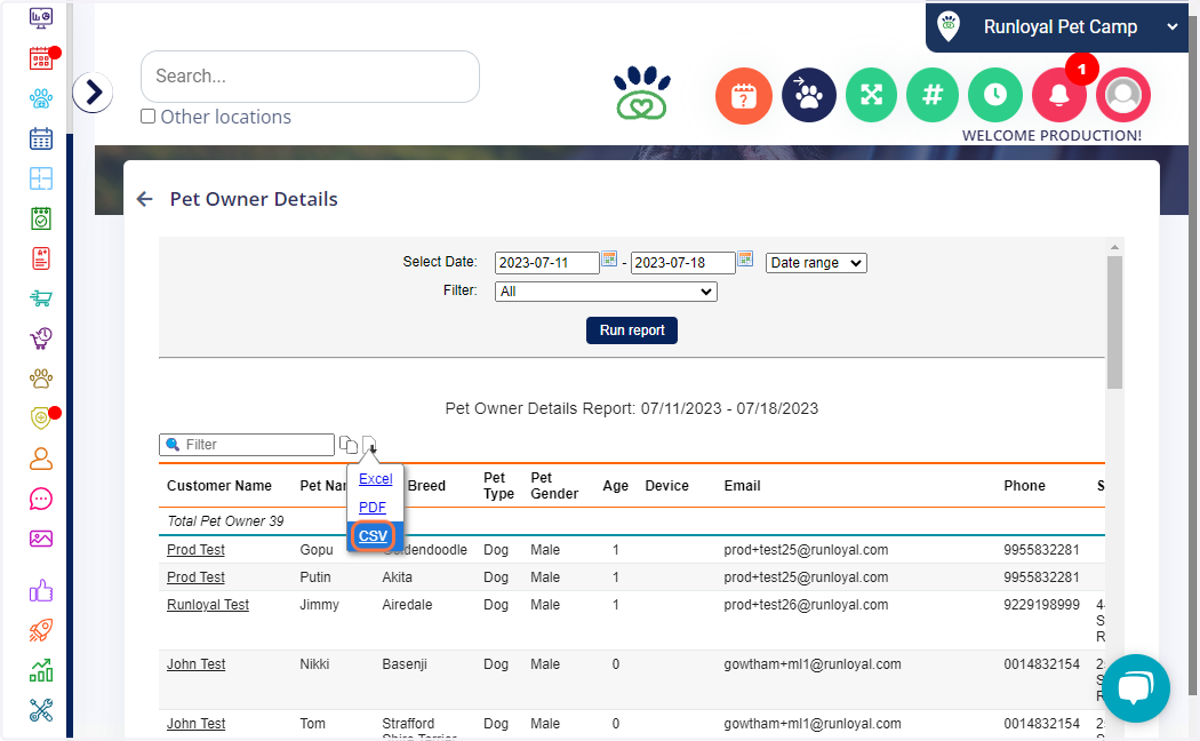The height and width of the screenshot is (741, 1200).
Task: Click the end date field 2023-07-18
Action: point(684,263)
